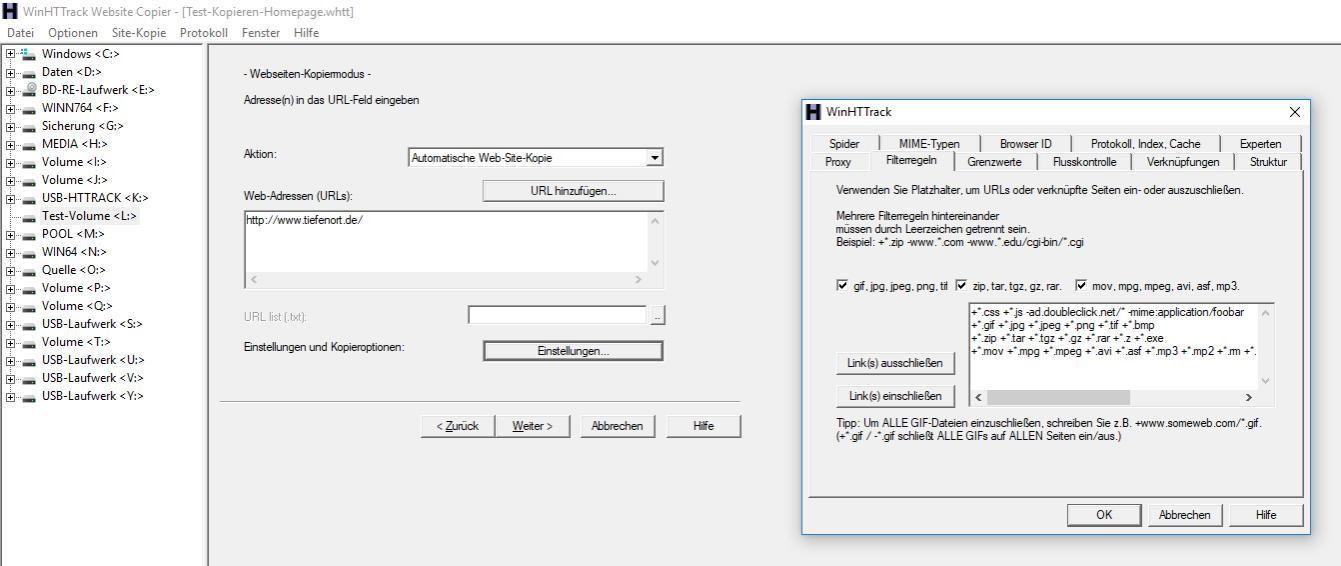
Task: Switch to the MIME-Typen tab
Action: point(929,144)
